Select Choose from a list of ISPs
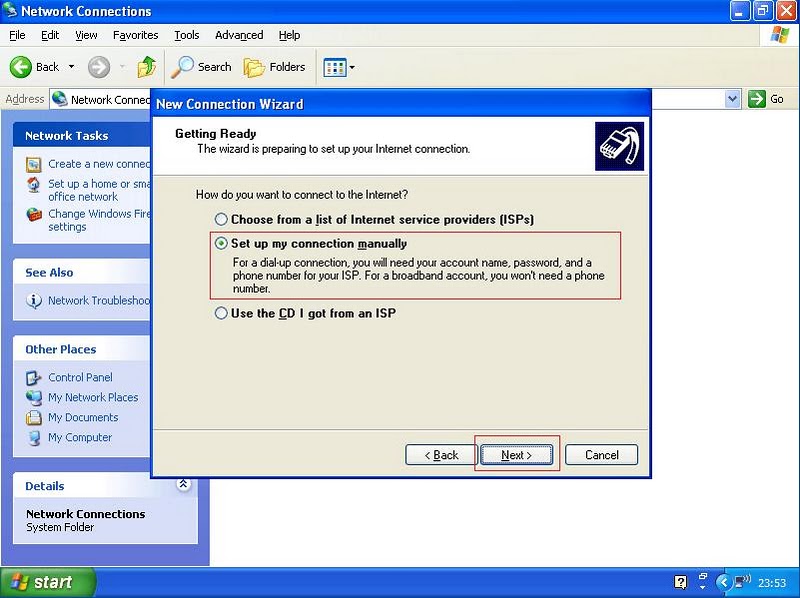800x598 pixels. click(x=221, y=219)
